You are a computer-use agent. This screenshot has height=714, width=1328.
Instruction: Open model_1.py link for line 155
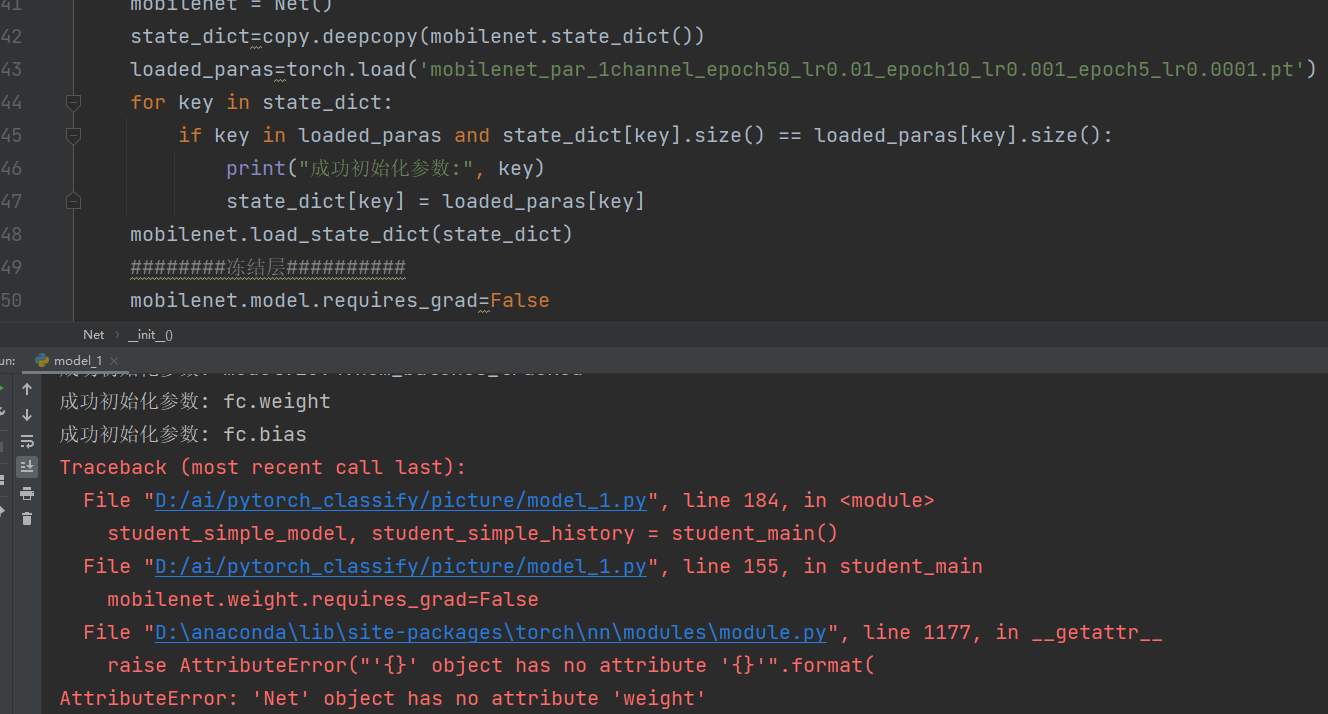click(401, 566)
